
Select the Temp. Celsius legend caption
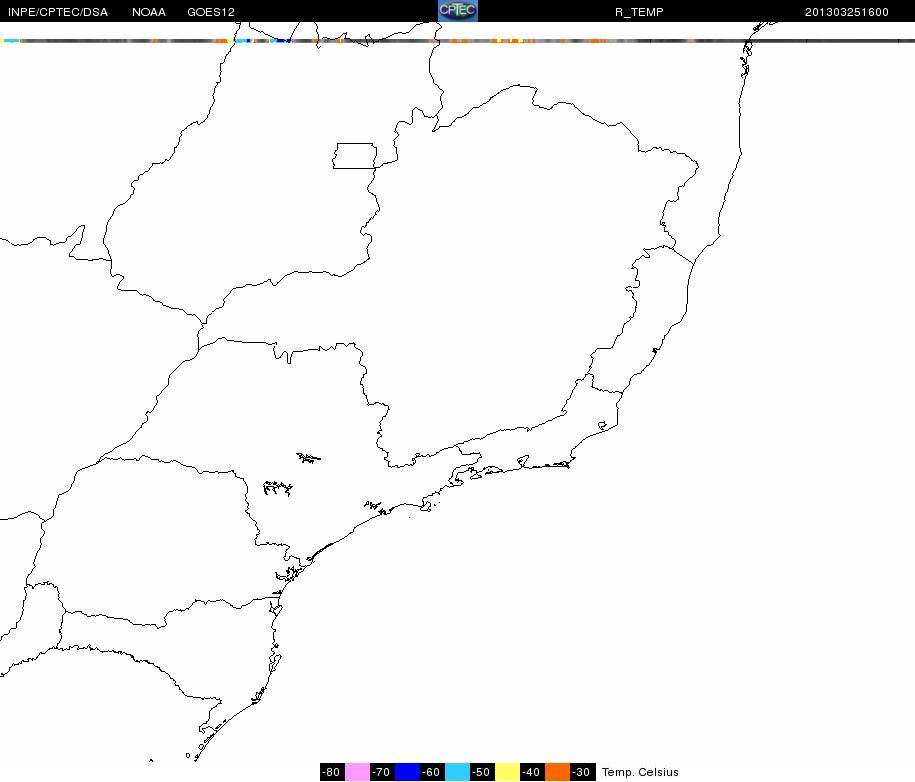pos(640,772)
